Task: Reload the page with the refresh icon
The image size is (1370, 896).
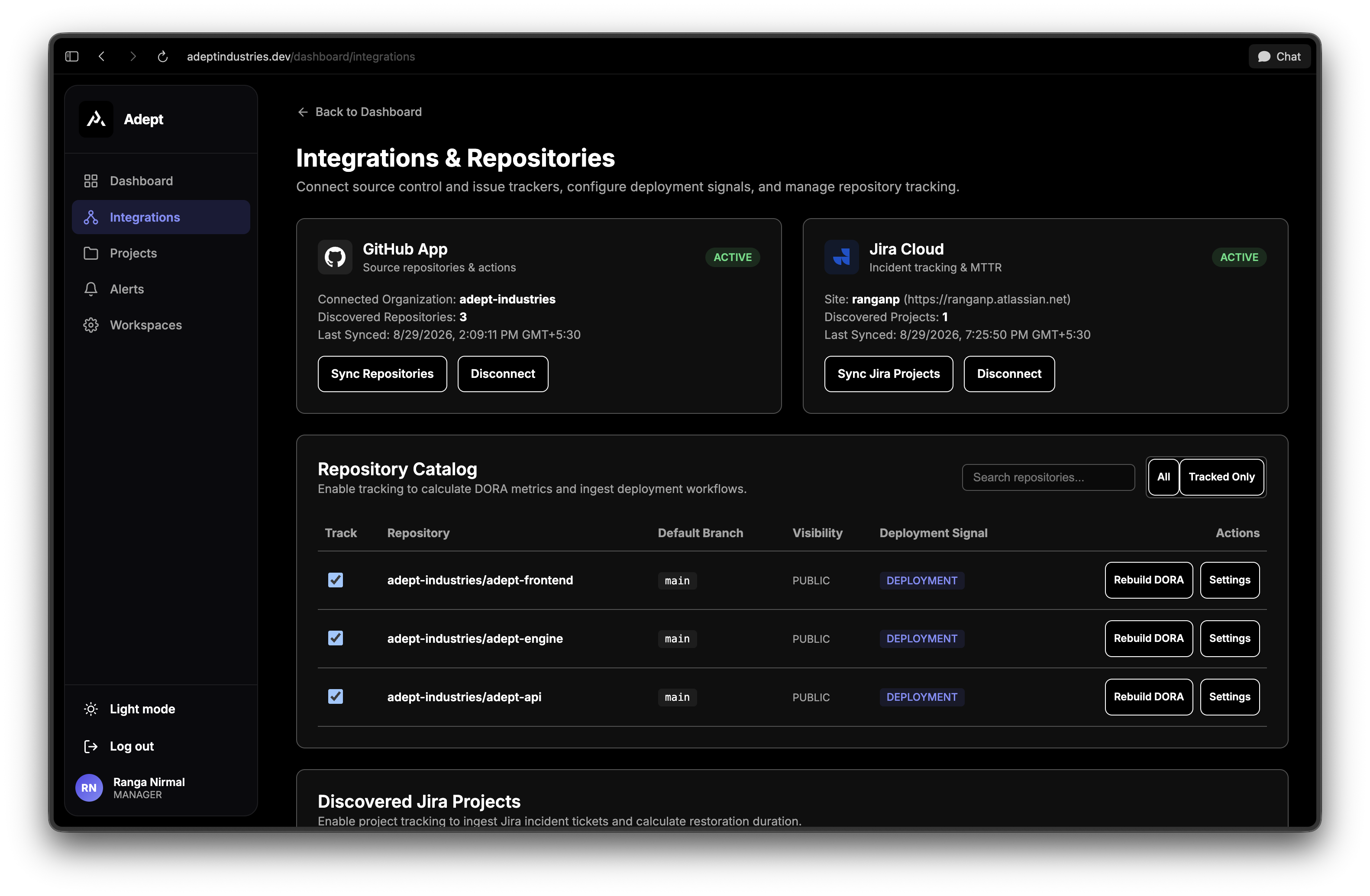Action: 163,56
